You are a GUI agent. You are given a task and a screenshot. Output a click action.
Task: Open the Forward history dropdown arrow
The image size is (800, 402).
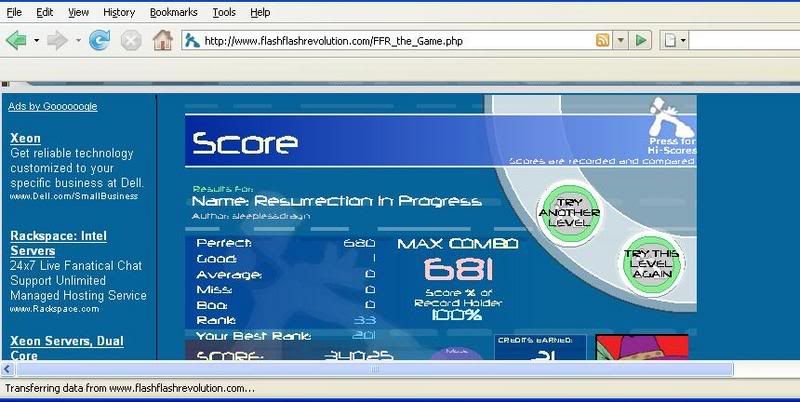click(x=78, y=40)
